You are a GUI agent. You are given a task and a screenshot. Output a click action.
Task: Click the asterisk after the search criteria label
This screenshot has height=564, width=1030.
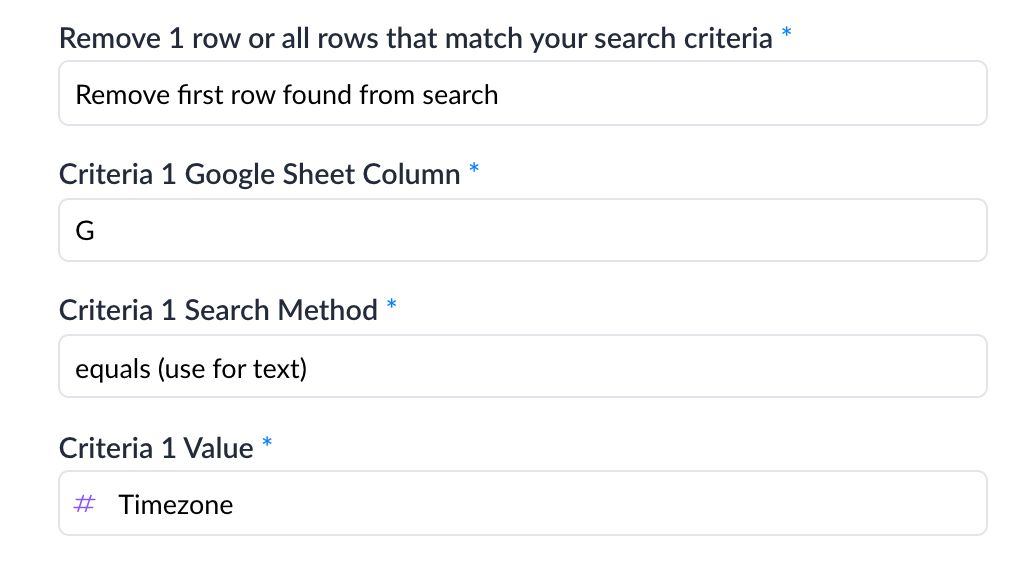click(x=787, y=33)
